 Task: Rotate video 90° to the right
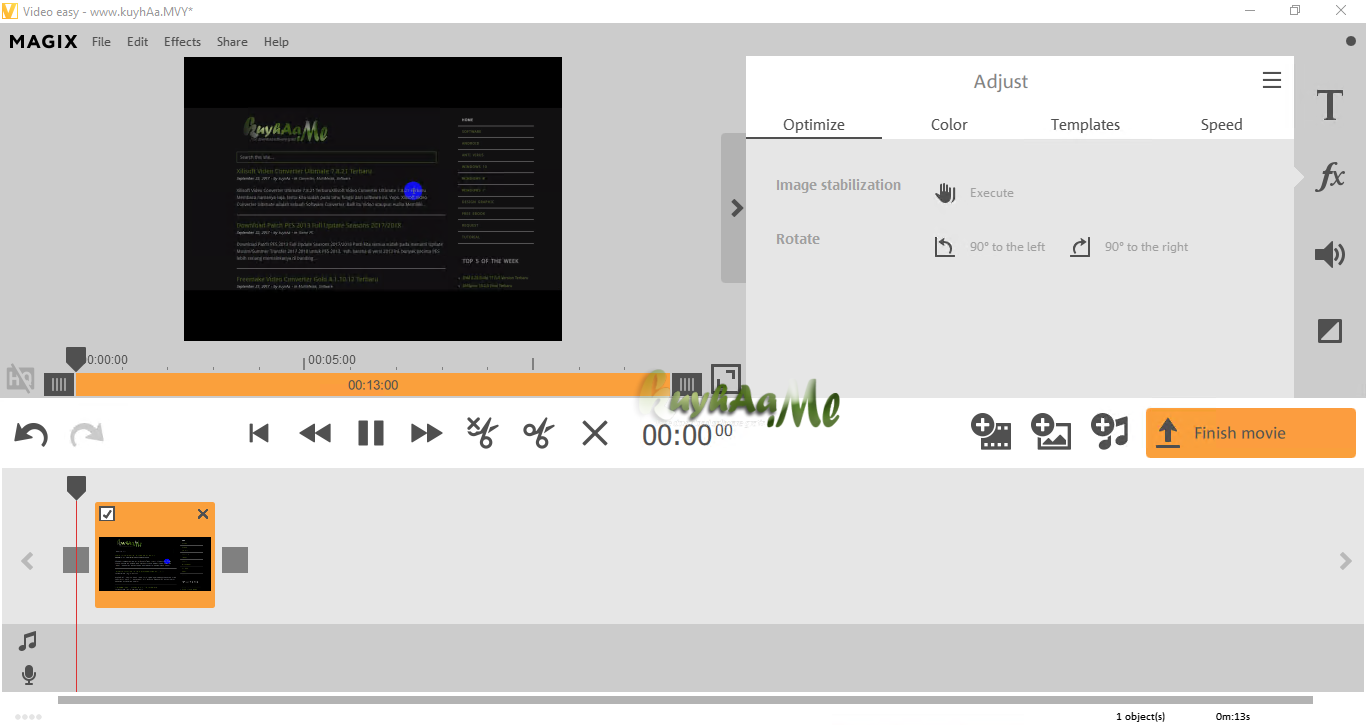tap(1129, 247)
